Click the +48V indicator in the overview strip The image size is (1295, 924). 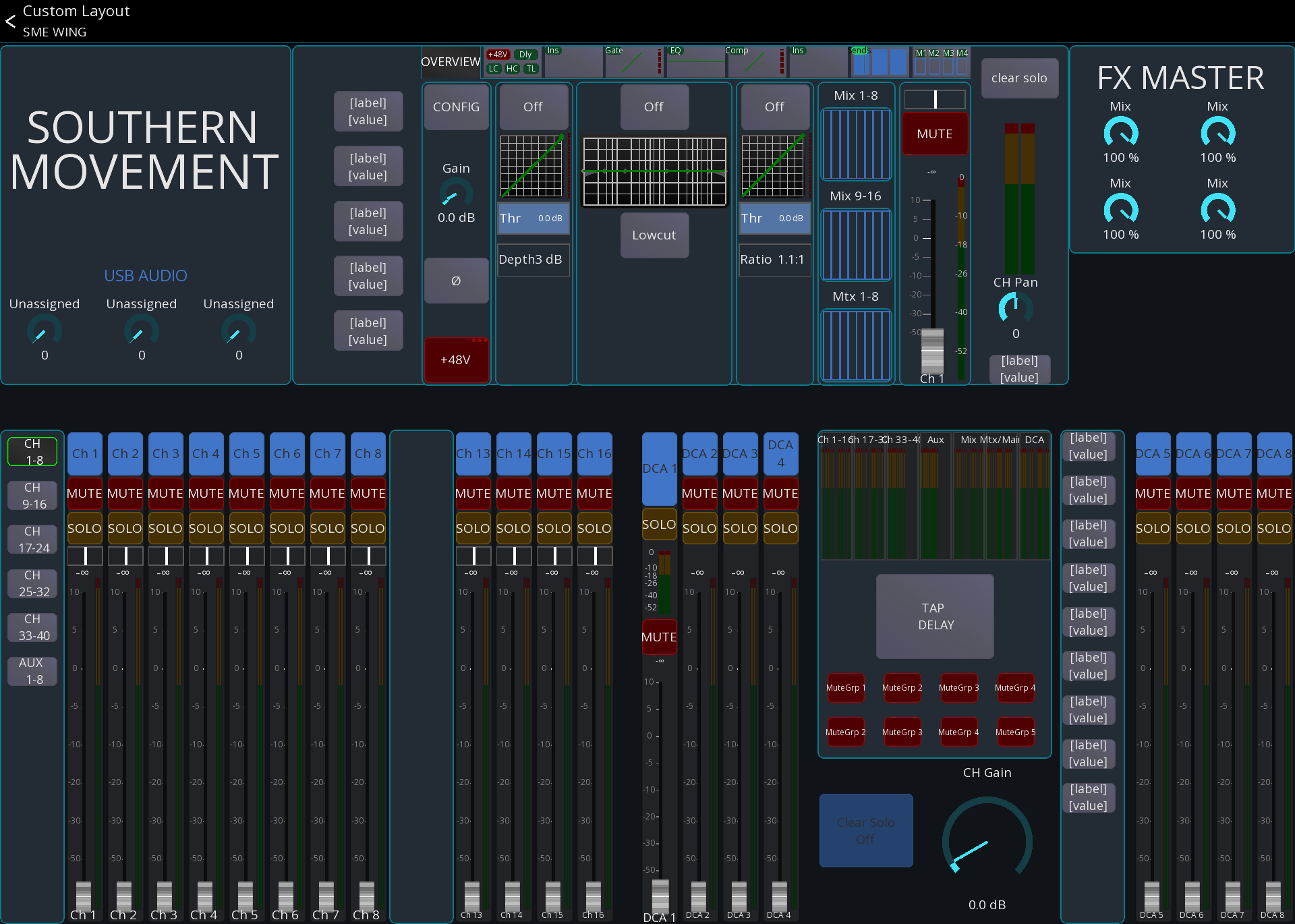click(x=498, y=55)
